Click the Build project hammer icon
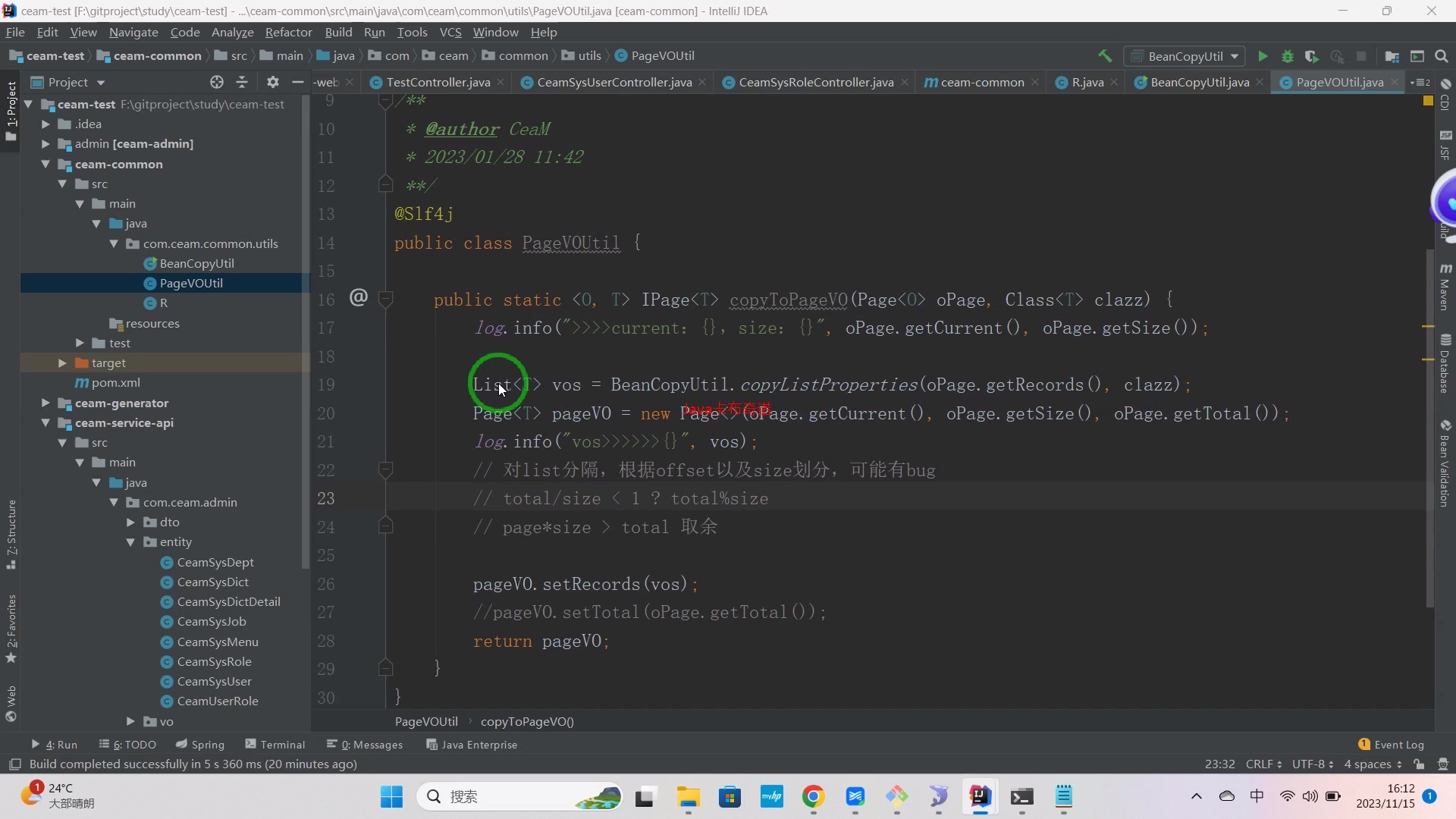This screenshot has height=819, width=1456. [1105, 56]
